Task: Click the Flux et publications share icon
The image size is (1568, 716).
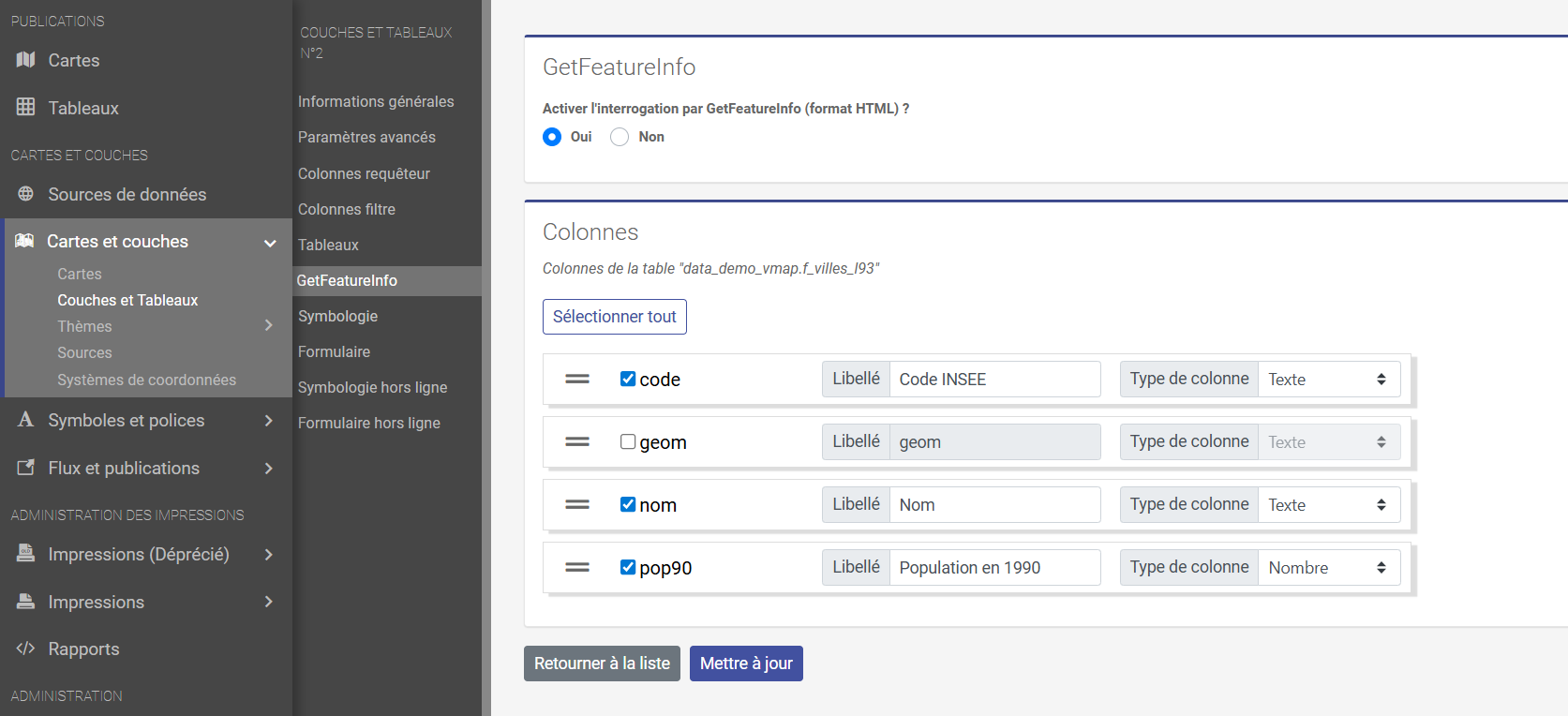Action: [x=25, y=468]
